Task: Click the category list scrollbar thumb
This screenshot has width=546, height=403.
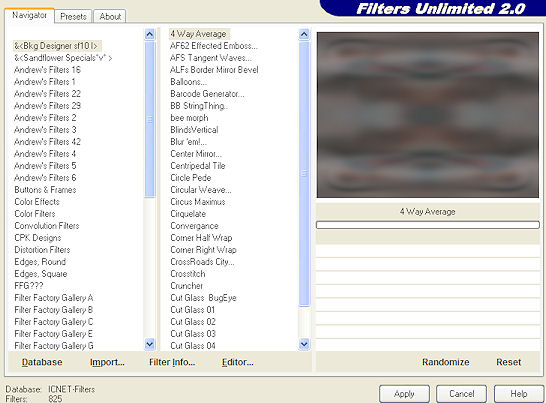Action: click(x=149, y=119)
